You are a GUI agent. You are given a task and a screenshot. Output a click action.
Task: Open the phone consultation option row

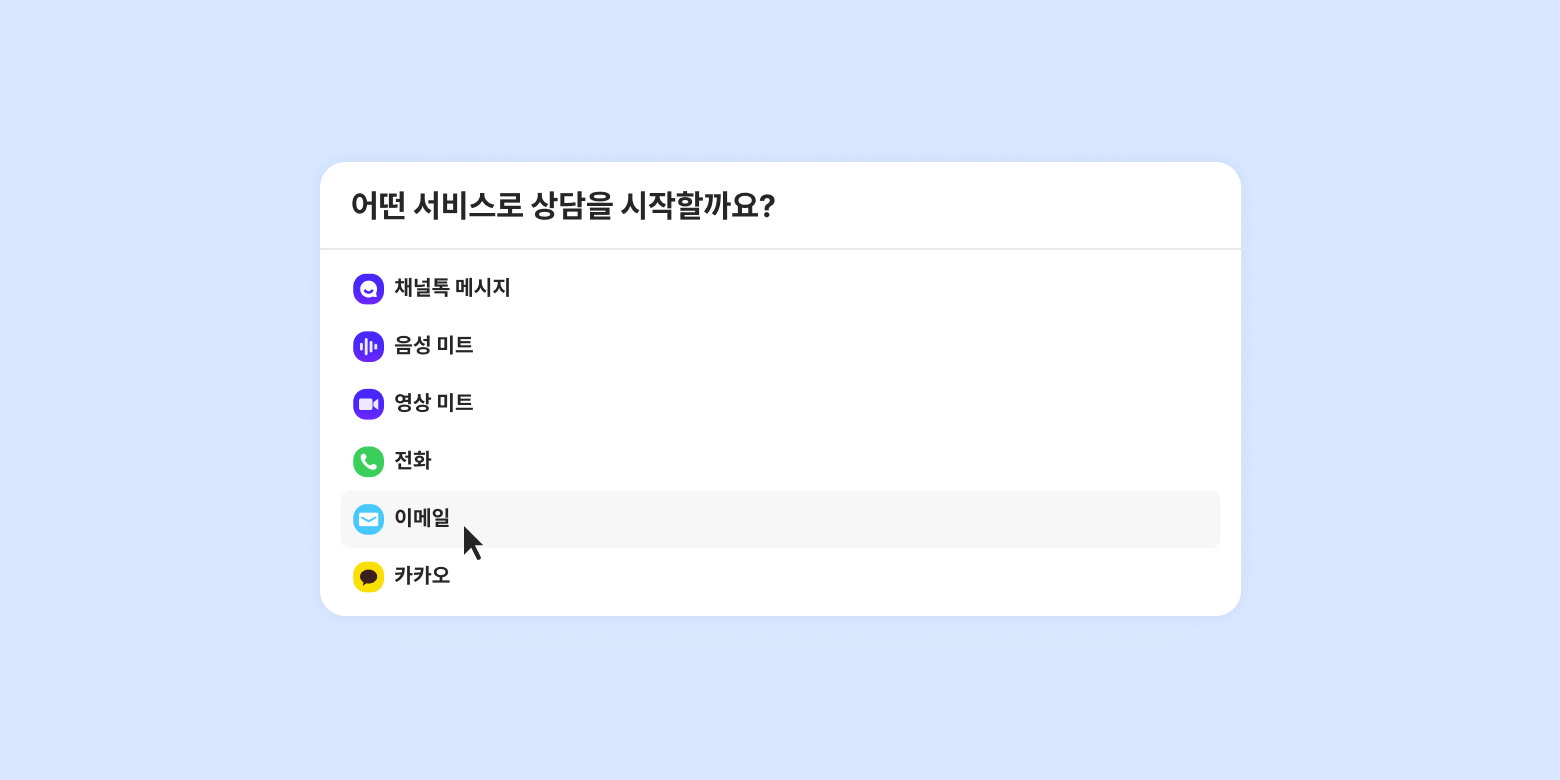tap(780, 462)
